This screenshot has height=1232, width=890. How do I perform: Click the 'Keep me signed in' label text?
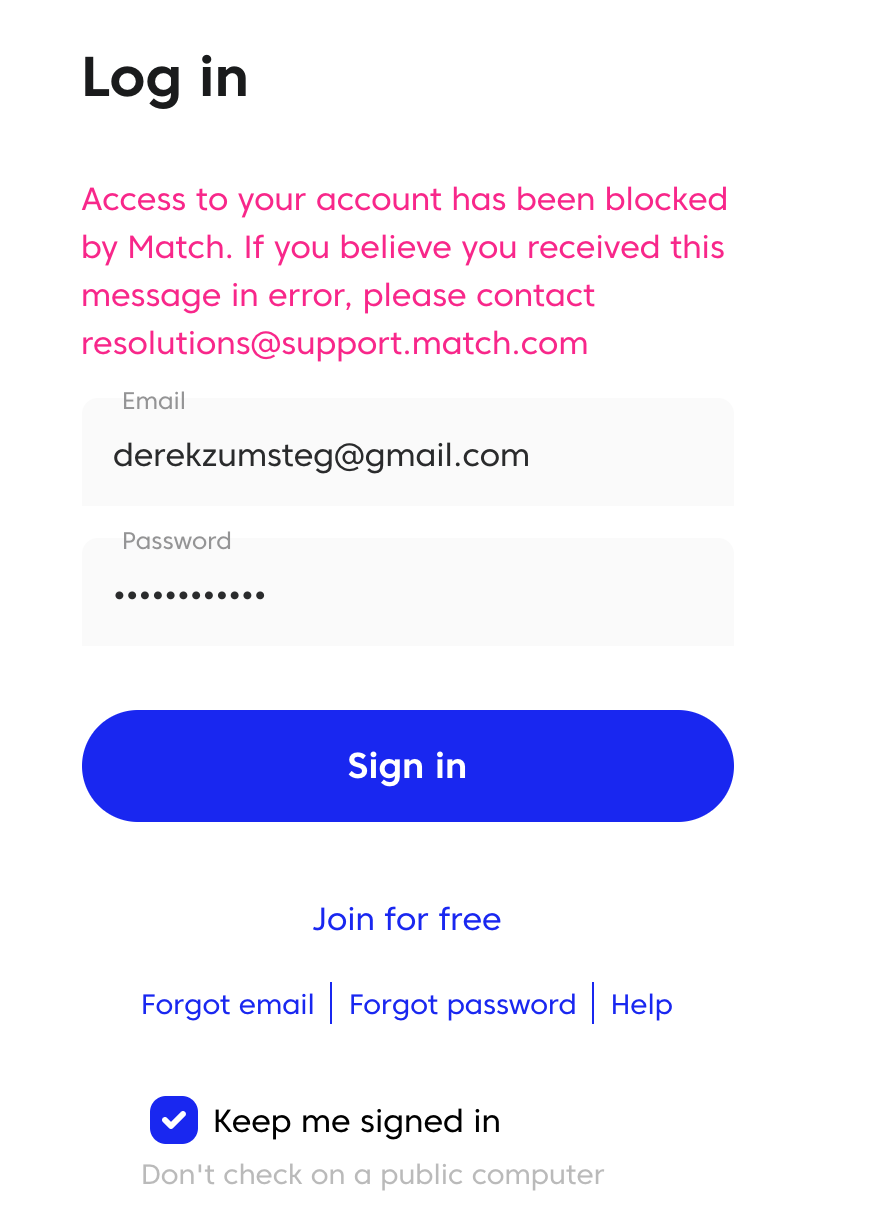(x=357, y=1121)
